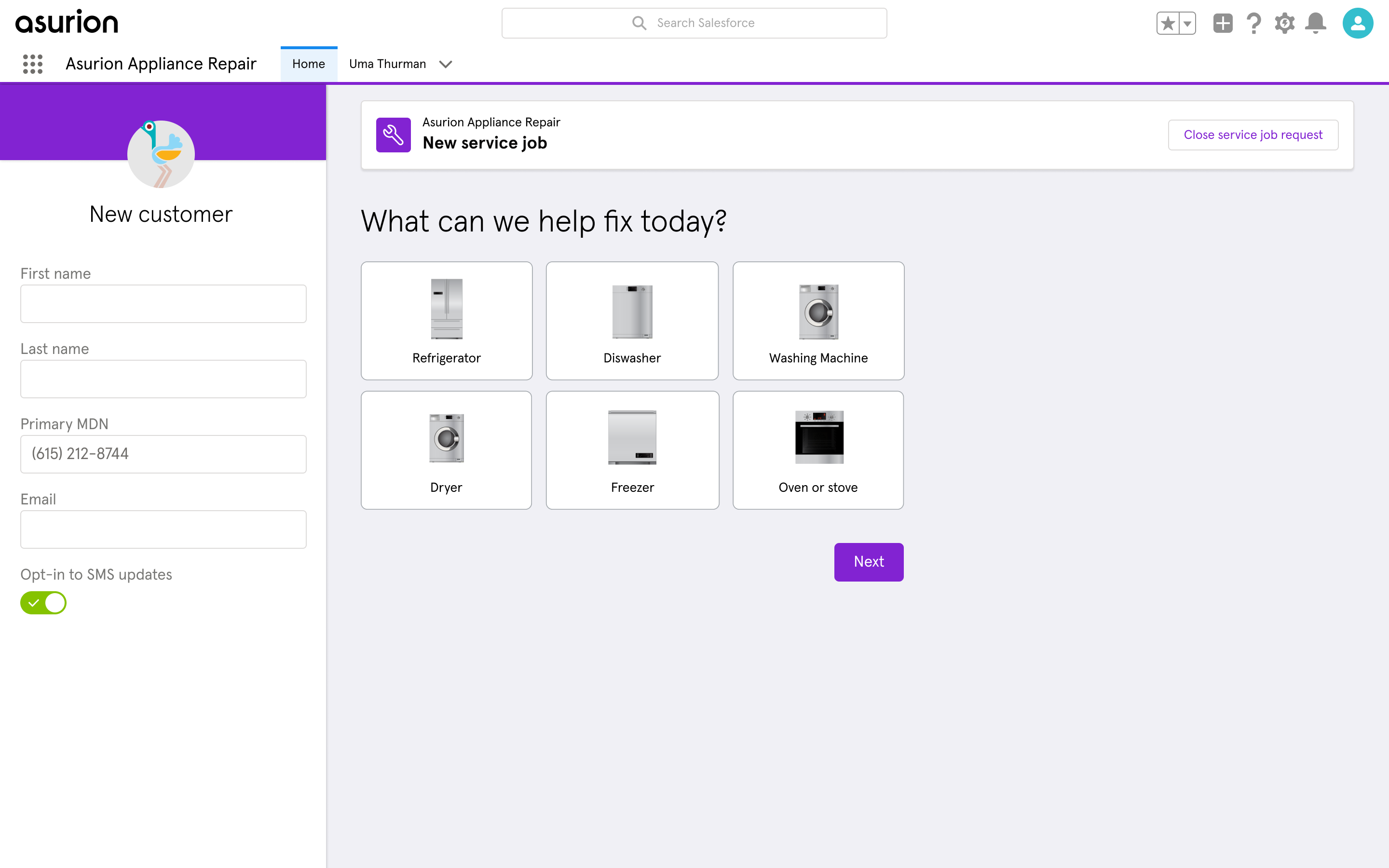
Task: Disable the SMS updates opt-in toggle
Action: [43, 603]
